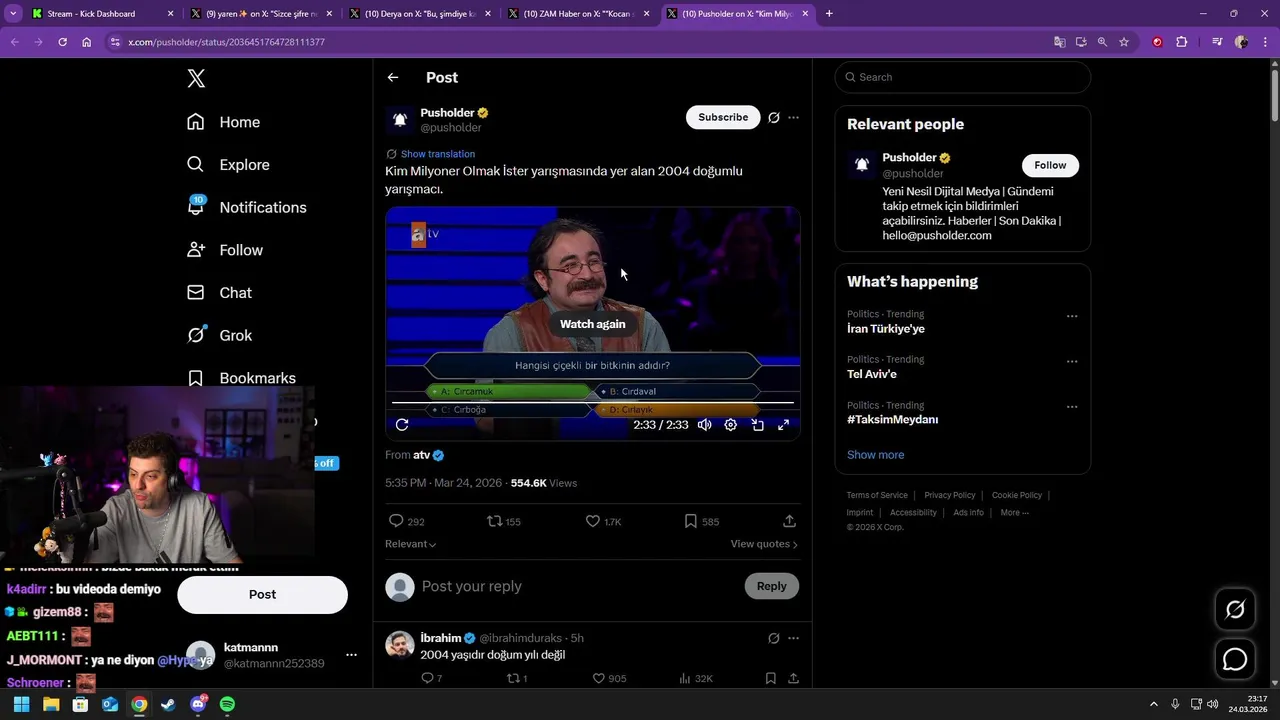The image size is (1280, 720).
Task: Open View quotes
Action: [x=764, y=544]
